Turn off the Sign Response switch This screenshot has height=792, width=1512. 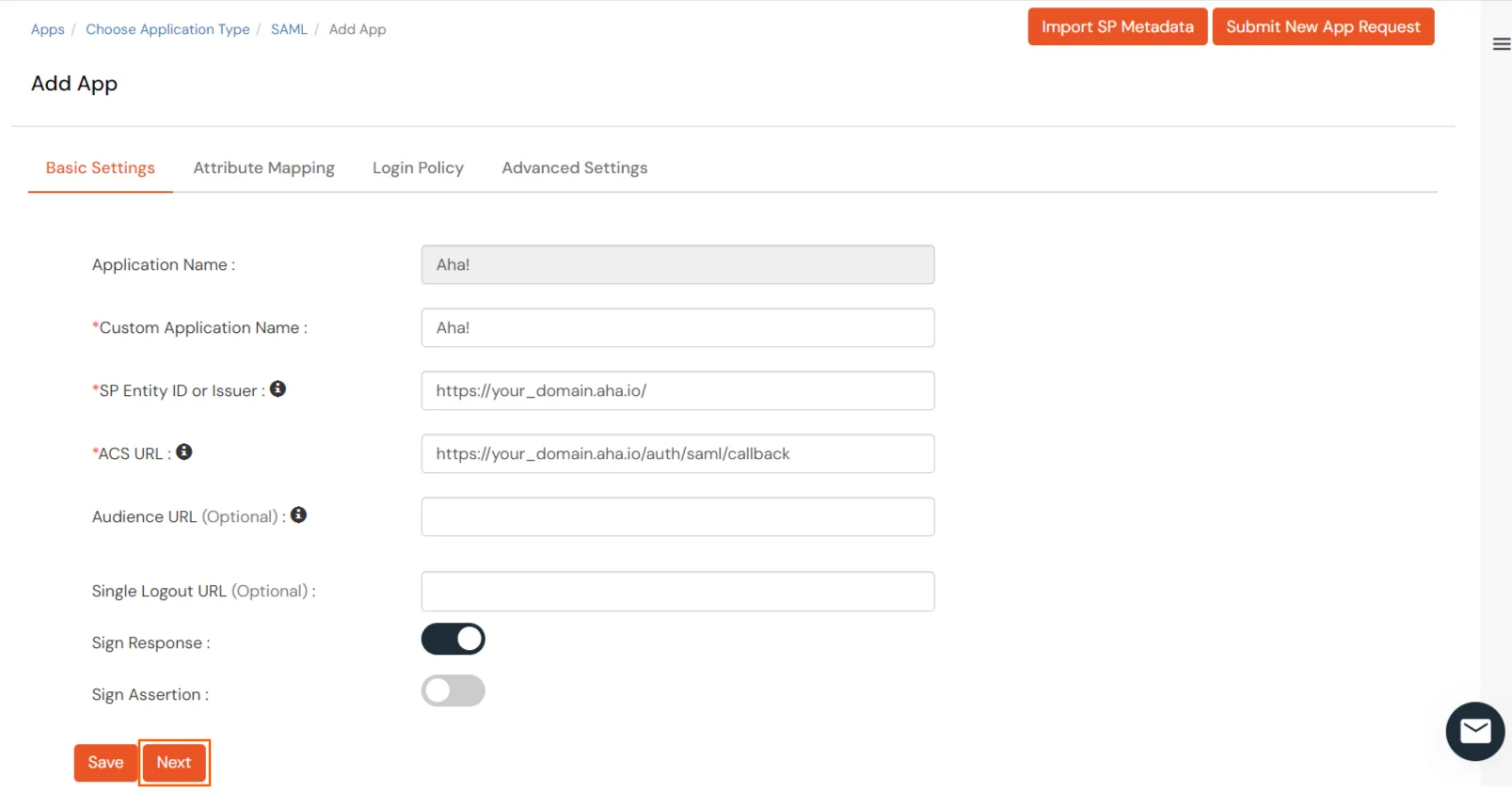coord(453,640)
